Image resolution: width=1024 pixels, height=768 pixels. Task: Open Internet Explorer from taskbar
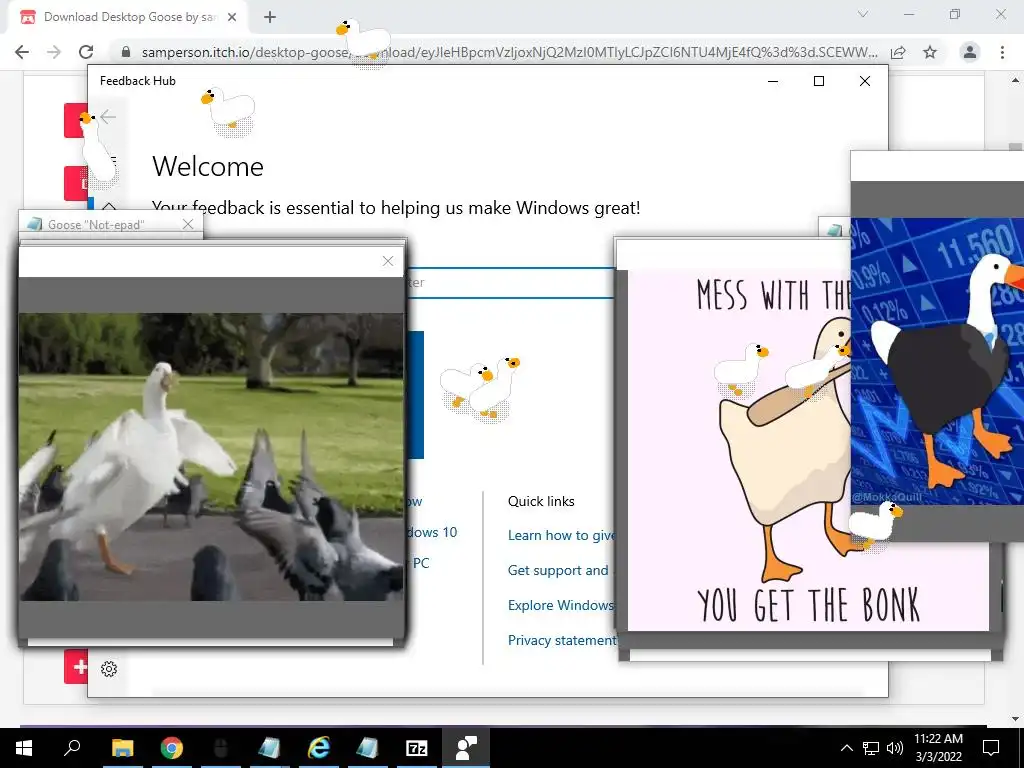pos(319,747)
